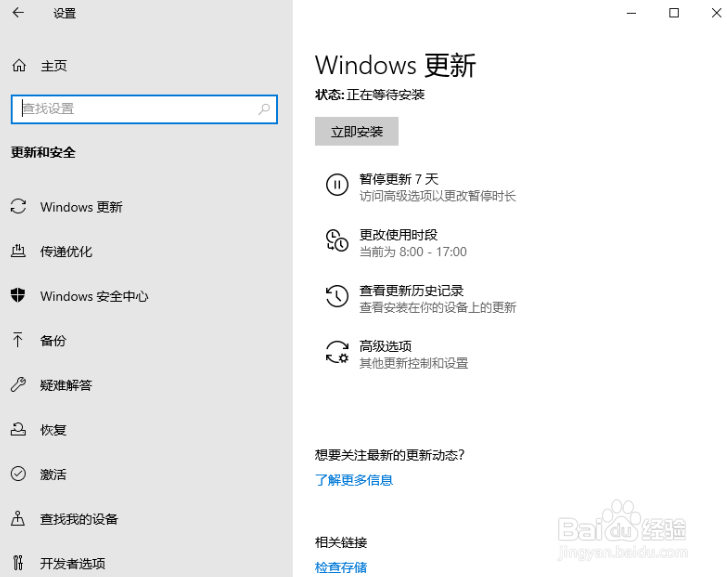
Task: Open the 主页 home icon
Action: pyautogui.click(x=19, y=65)
